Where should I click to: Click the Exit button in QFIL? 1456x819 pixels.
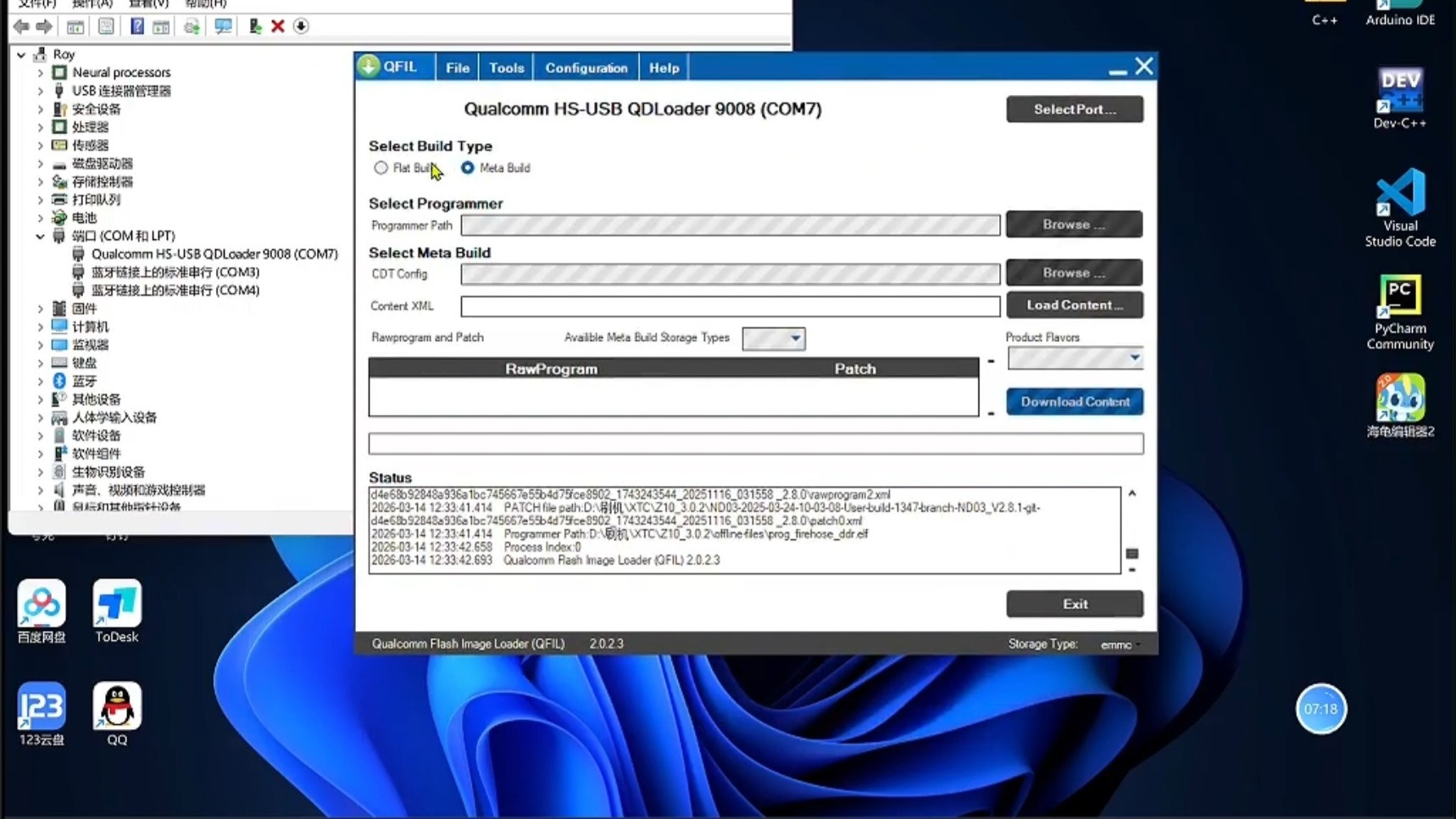[1075, 604]
